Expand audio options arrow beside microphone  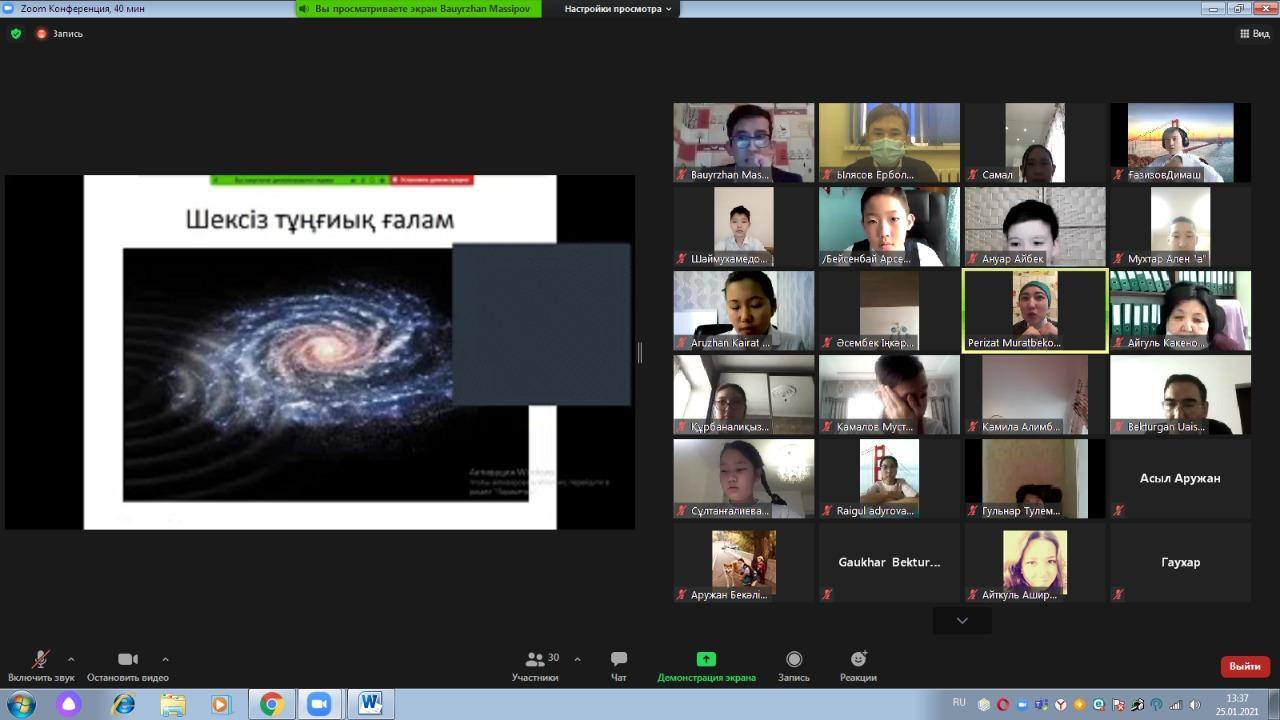[71, 659]
